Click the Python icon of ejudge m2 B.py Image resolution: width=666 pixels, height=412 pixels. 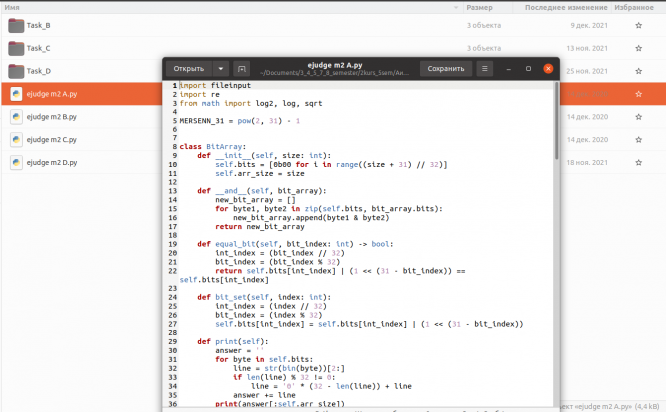coord(16,117)
